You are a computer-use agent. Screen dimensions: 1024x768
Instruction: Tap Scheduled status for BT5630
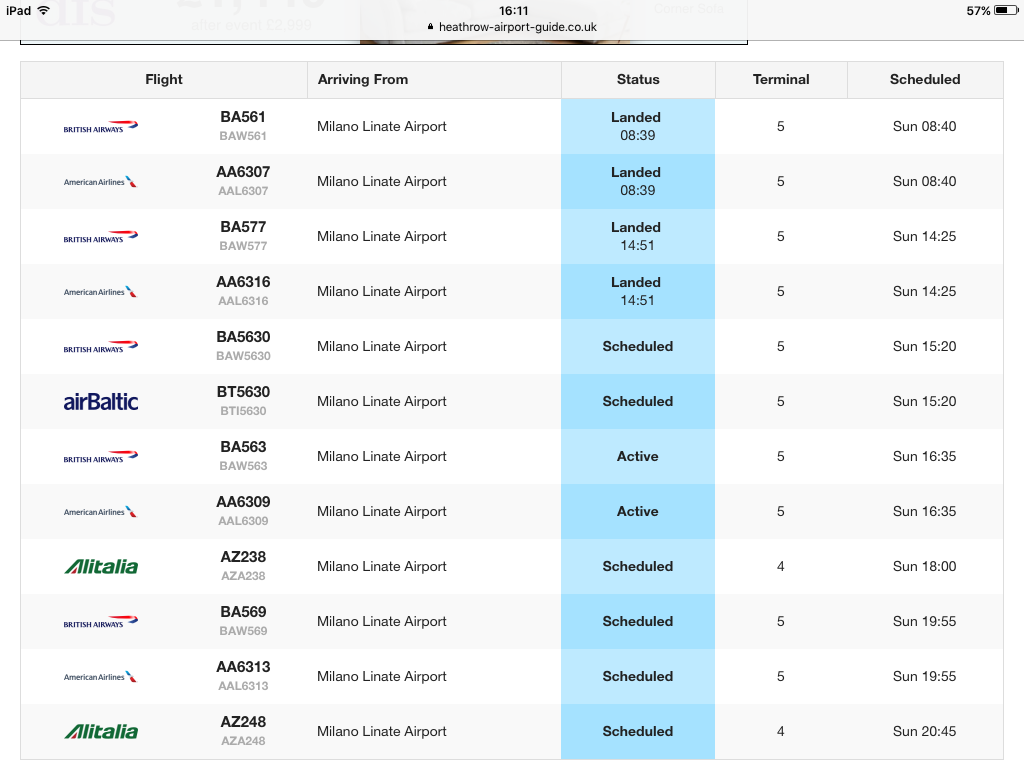coord(637,401)
